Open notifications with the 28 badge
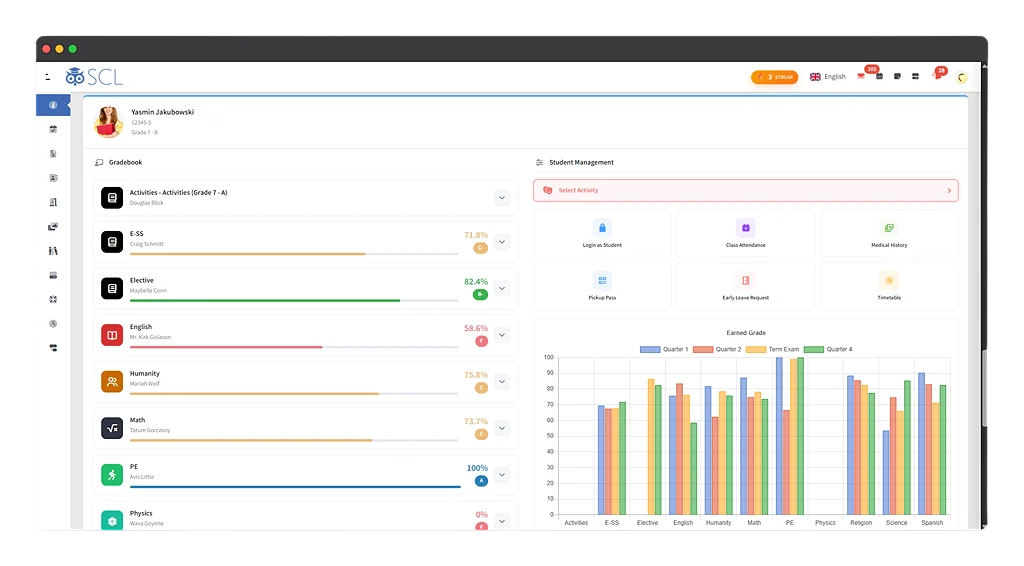The image size is (1024, 566). [938, 76]
